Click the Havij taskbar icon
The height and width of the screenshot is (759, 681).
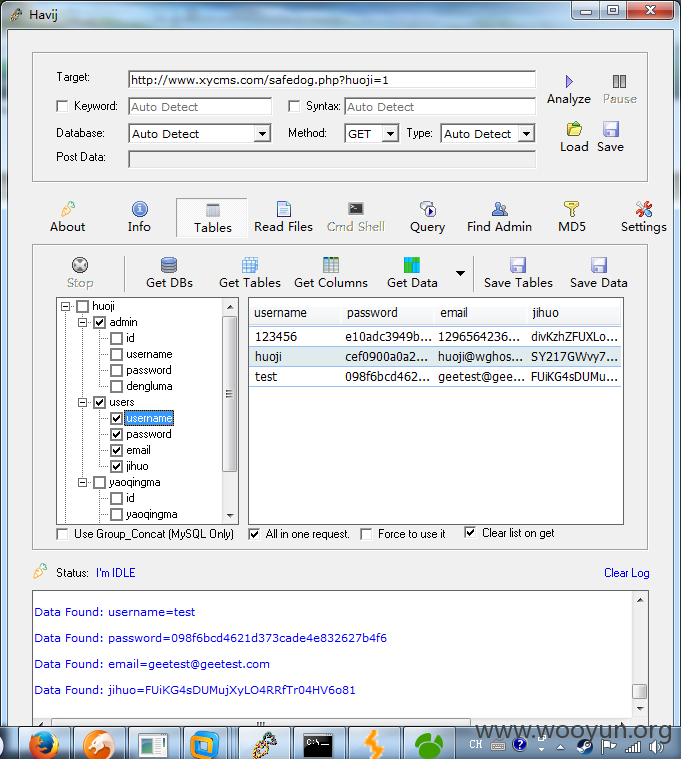[264, 744]
